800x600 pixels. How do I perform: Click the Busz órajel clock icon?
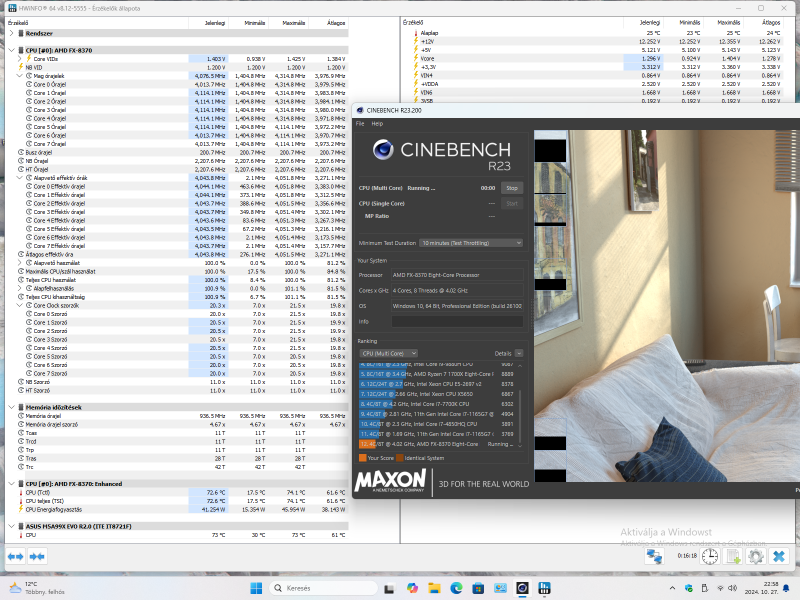pyautogui.click(x=21, y=152)
